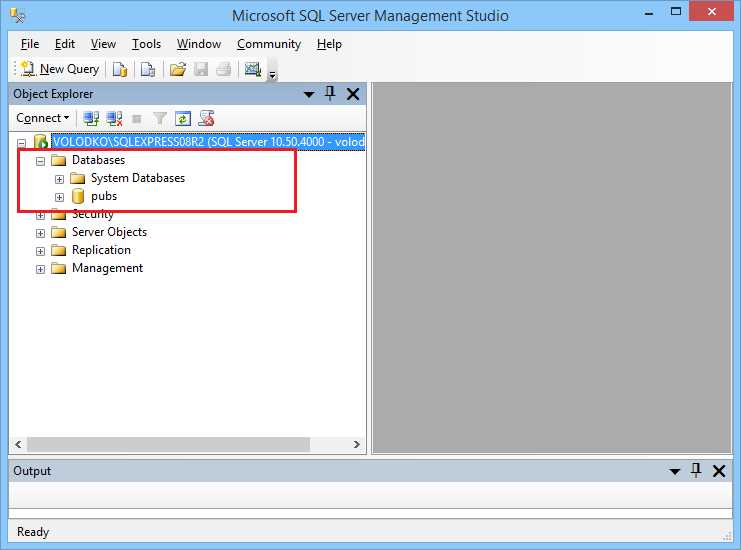Click the Ready status bar text
The width and height of the screenshot is (741, 550).
point(33,532)
